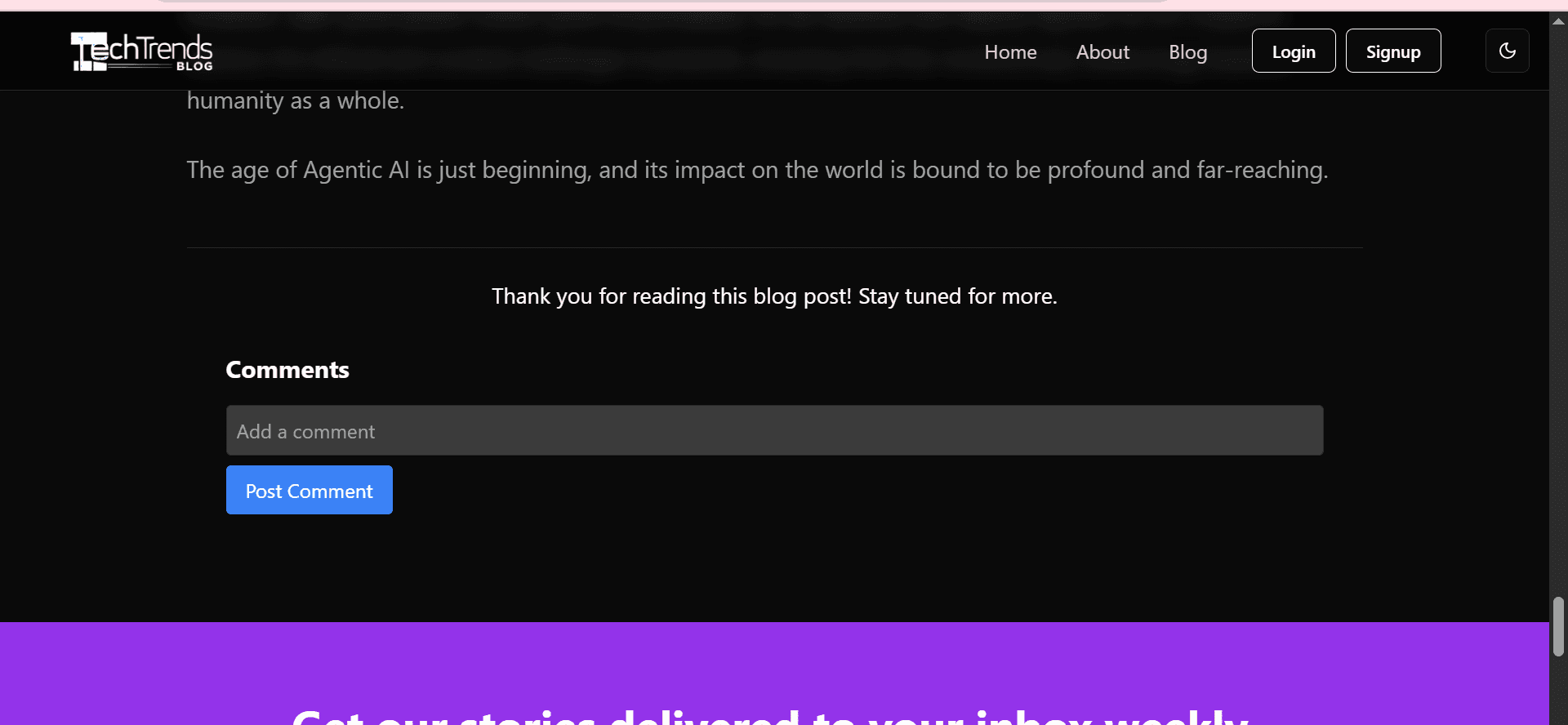Click the 'Get our stories delivered' heading
This screenshot has height=725, width=1568.
pyautogui.click(x=770, y=714)
